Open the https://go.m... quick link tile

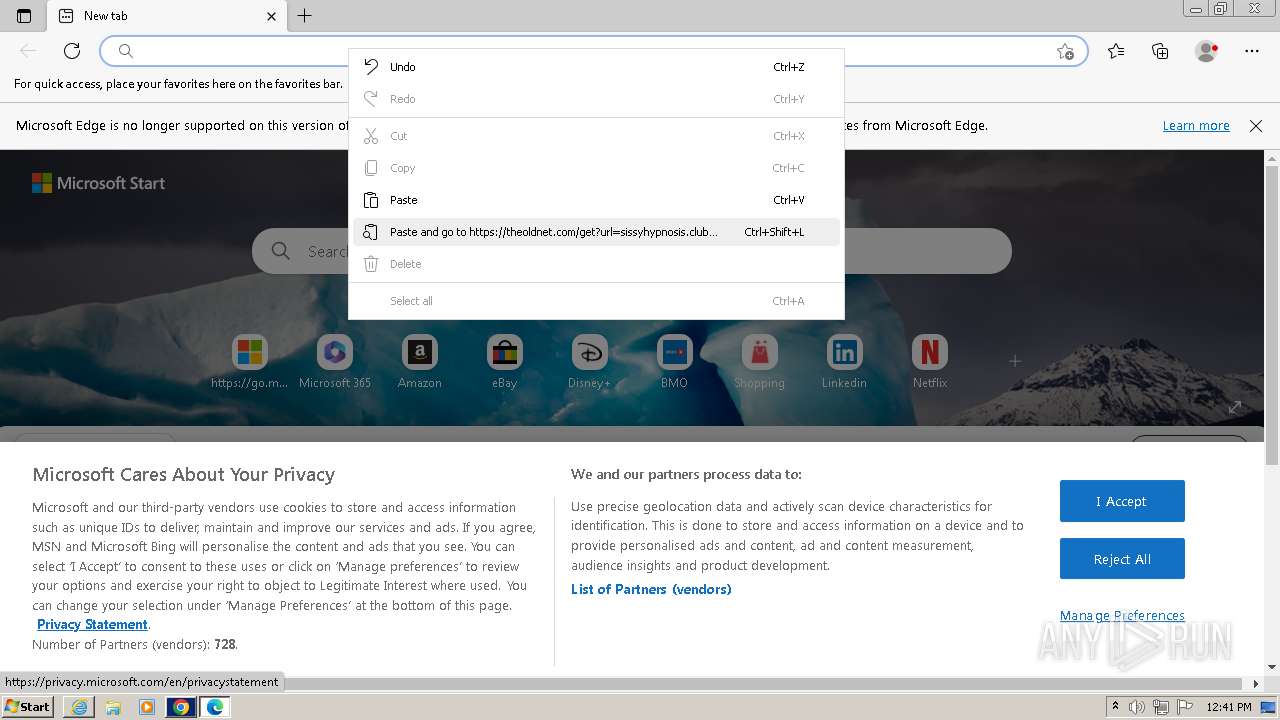(x=249, y=361)
